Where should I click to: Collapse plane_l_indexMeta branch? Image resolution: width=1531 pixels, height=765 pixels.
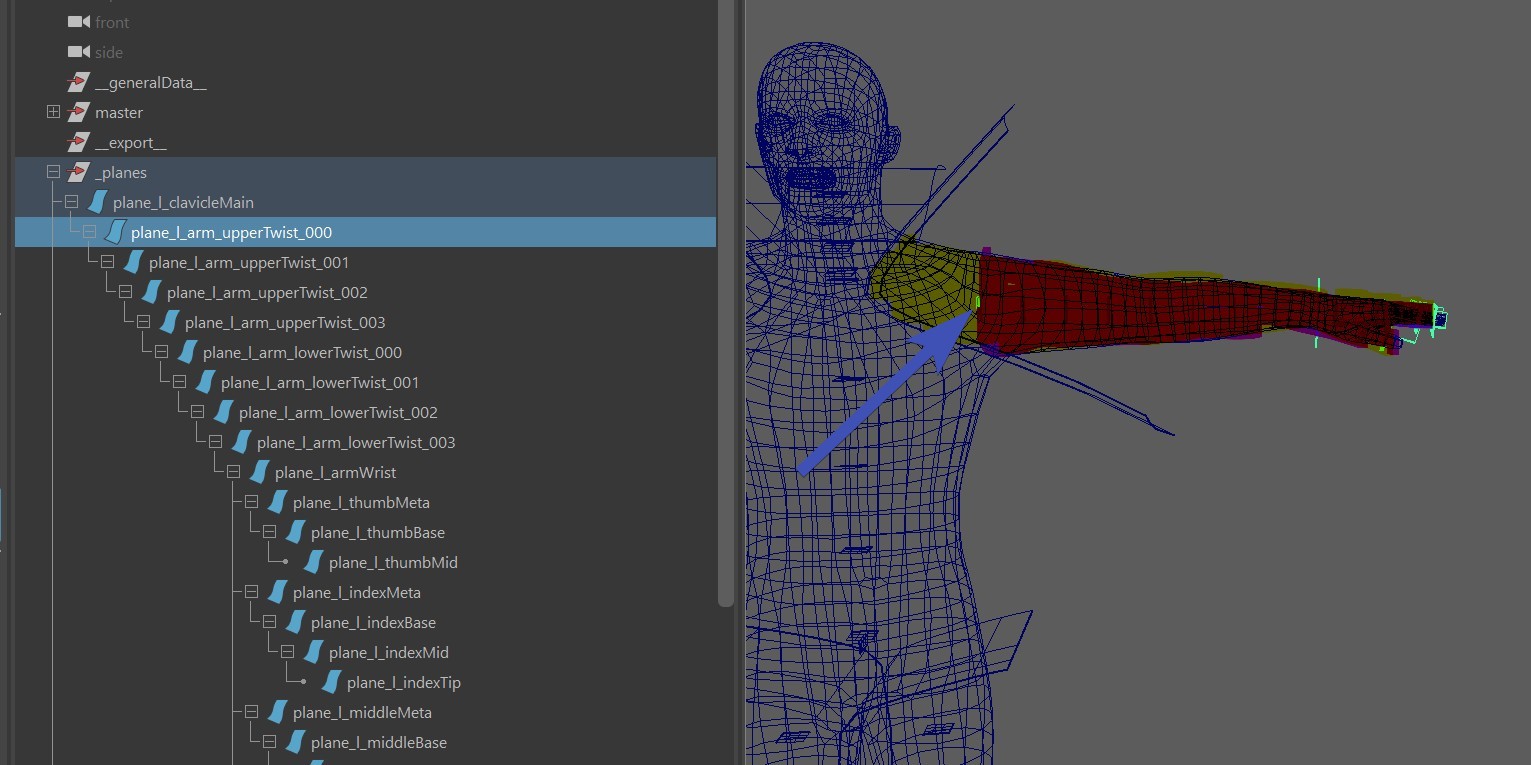pos(251,592)
